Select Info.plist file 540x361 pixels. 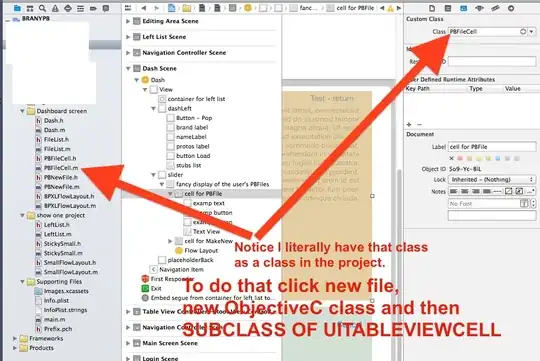coord(56,301)
